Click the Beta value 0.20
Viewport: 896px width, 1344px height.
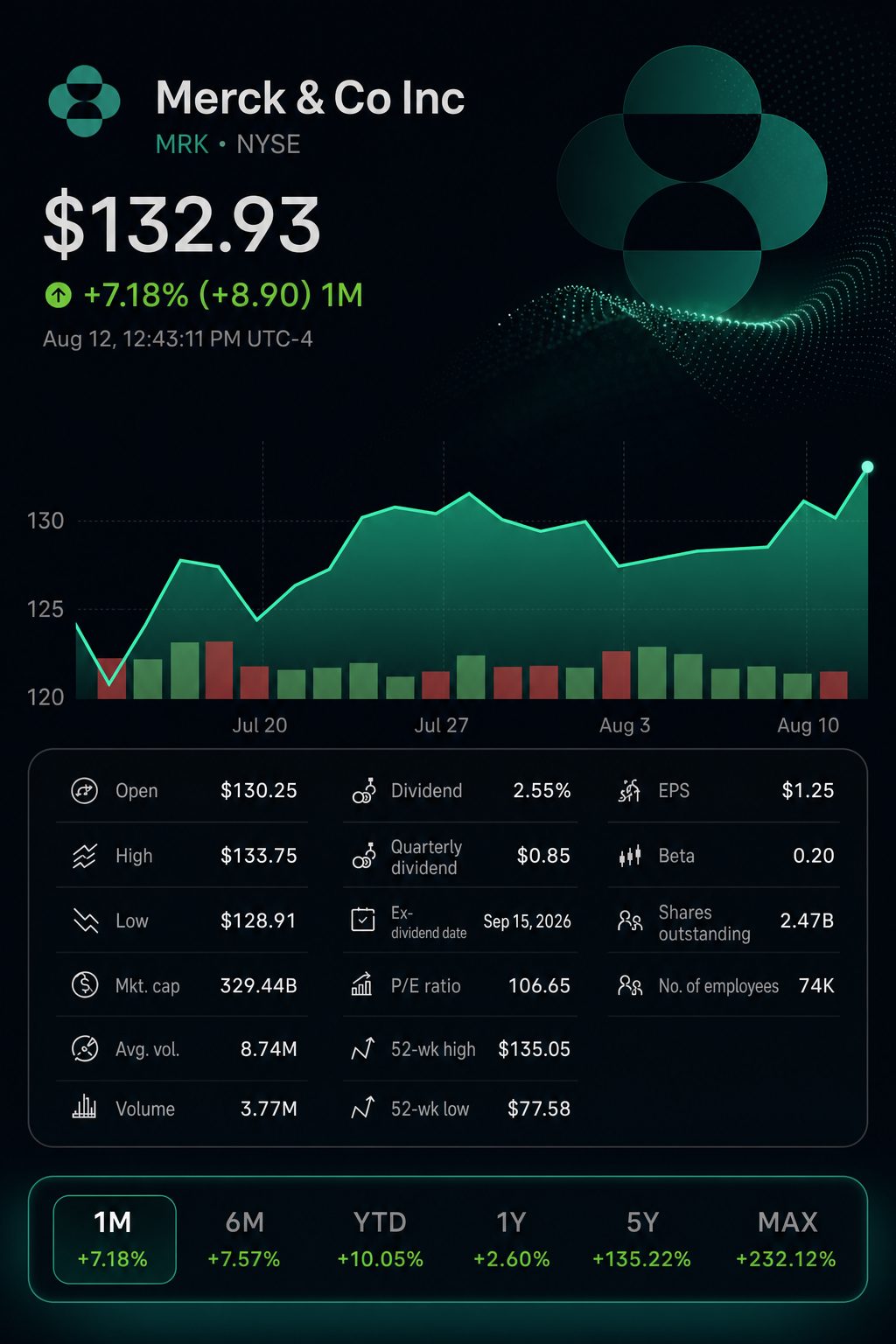tap(814, 855)
